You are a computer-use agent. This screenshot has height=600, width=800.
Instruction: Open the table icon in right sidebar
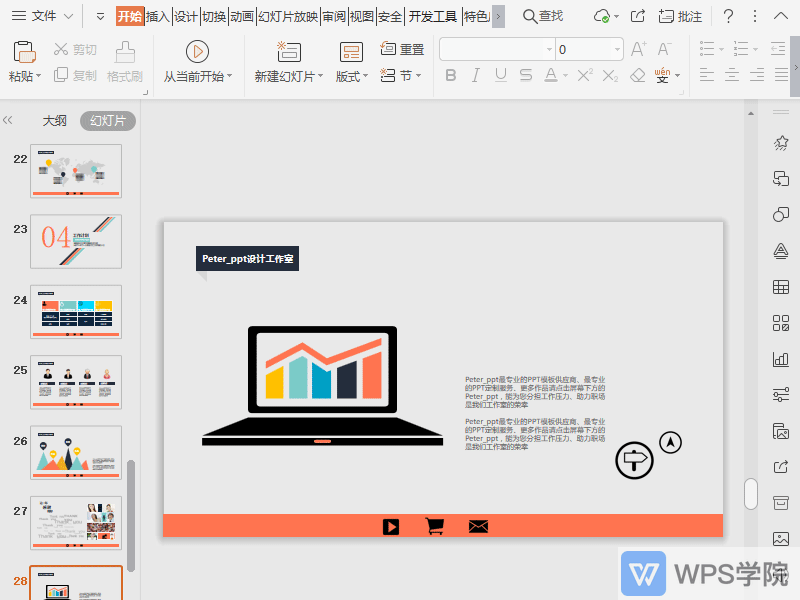tap(781, 287)
